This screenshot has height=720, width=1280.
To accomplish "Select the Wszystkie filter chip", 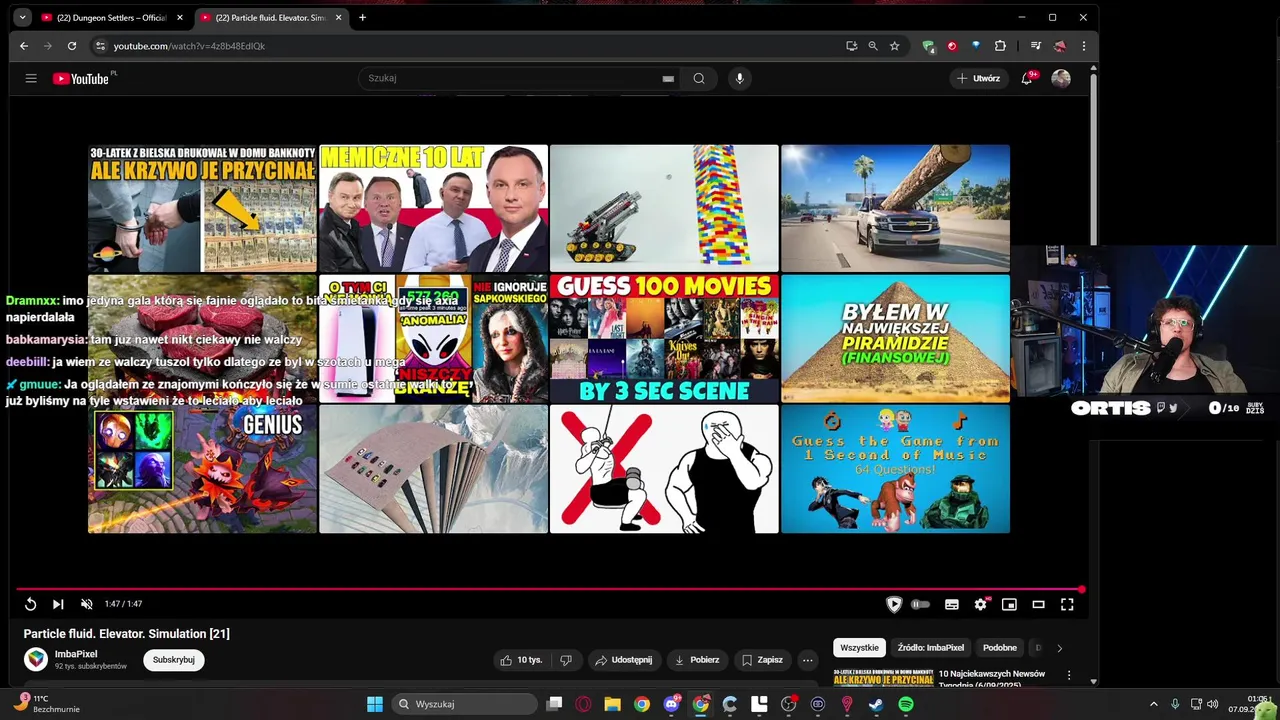I will [x=859, y=648].
